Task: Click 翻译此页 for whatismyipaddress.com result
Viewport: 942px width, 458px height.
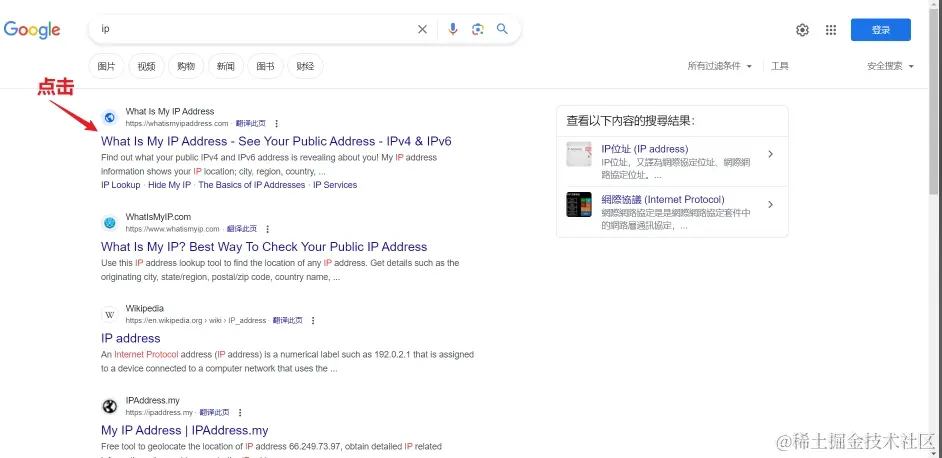Action: click(x=251, y=124)
